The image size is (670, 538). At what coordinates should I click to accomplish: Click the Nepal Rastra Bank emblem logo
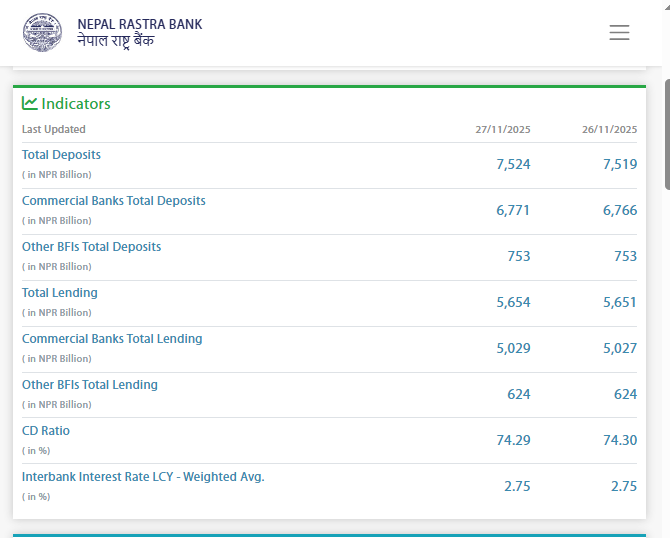[x=42, y=32]
